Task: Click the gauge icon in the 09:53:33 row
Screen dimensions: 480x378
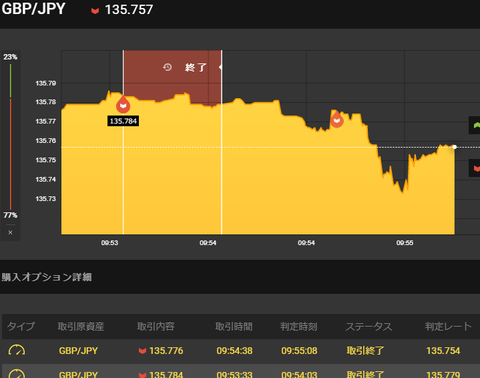Action: [x=17, y=374]
